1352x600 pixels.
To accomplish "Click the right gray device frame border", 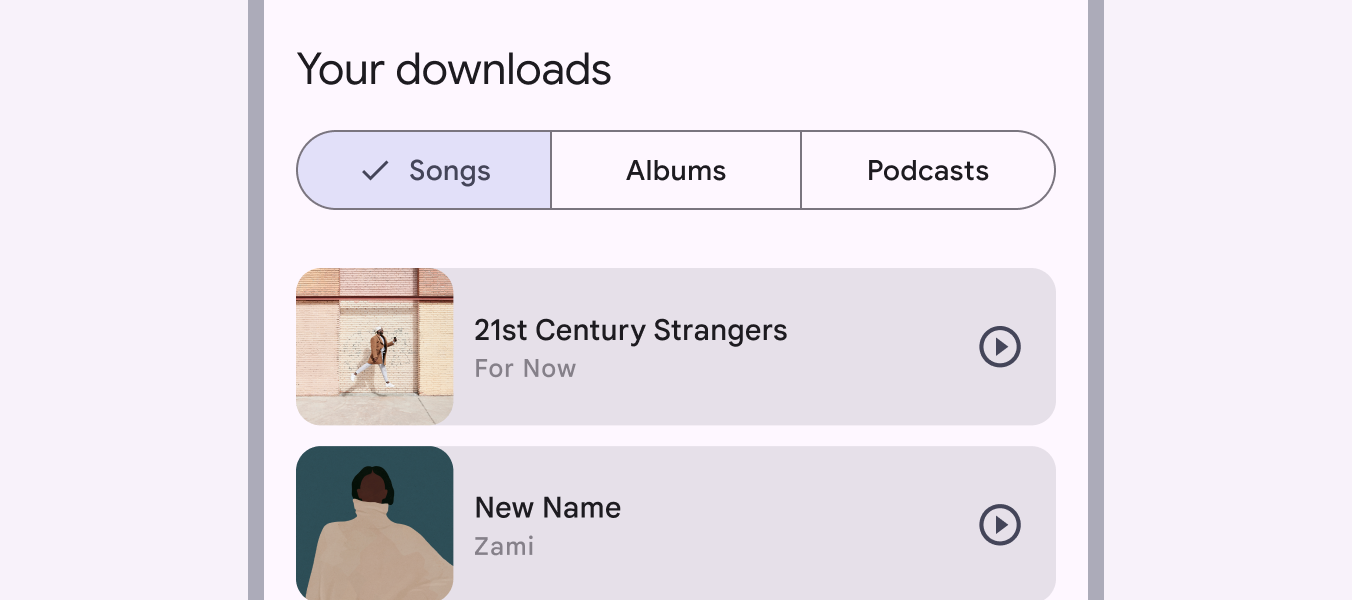I will [x=1095, y=300].
